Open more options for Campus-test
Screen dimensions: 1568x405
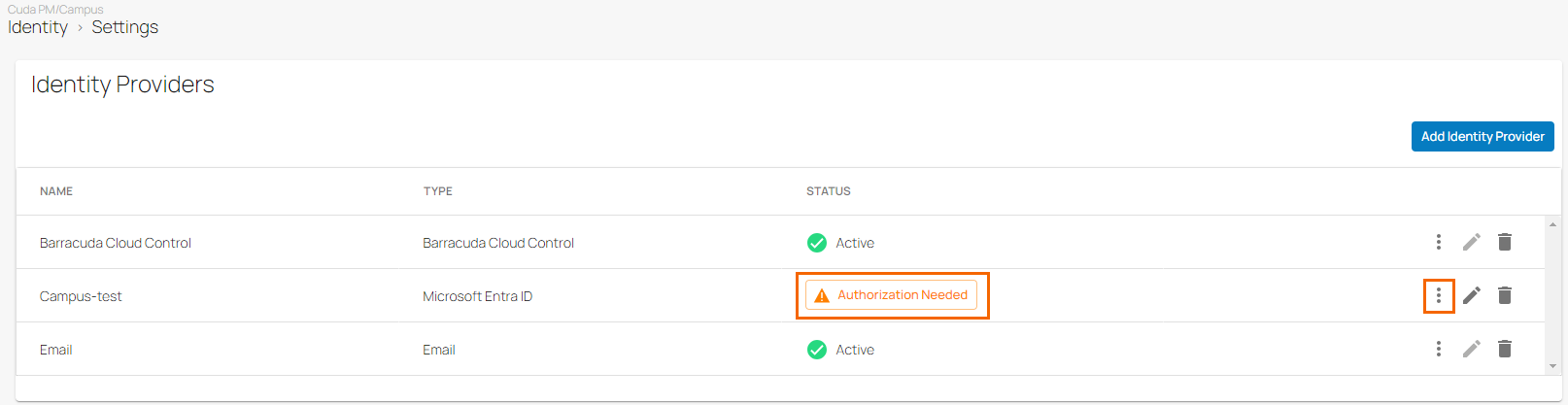click(x=1439, y=295)
